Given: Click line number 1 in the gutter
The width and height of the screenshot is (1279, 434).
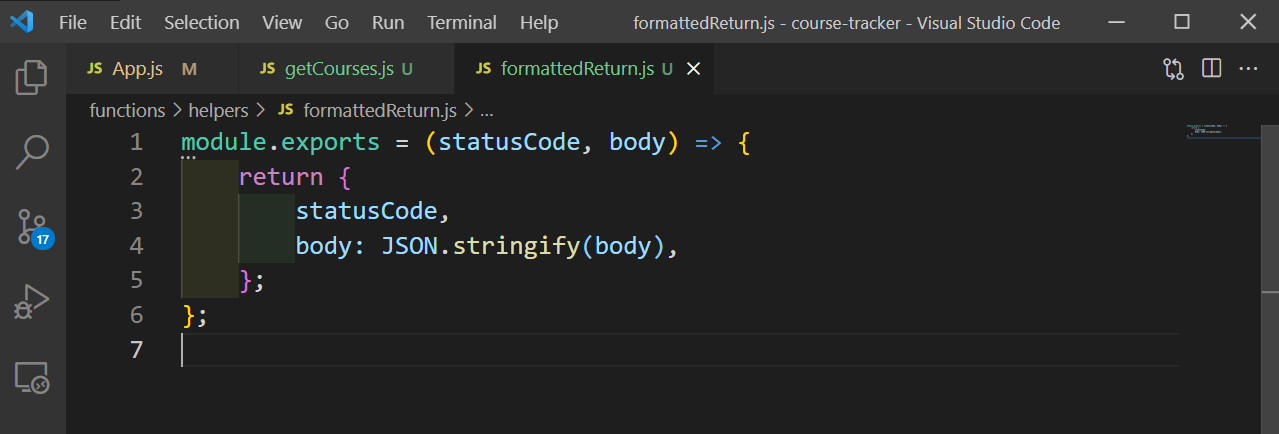Looking at the screenshot, I should click(x=137, y=142).
